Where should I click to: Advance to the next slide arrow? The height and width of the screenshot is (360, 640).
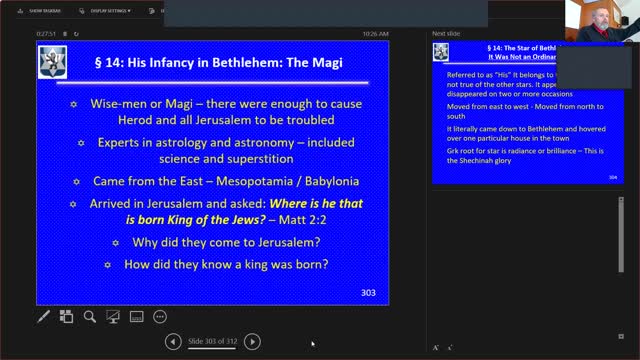(252, 342)
